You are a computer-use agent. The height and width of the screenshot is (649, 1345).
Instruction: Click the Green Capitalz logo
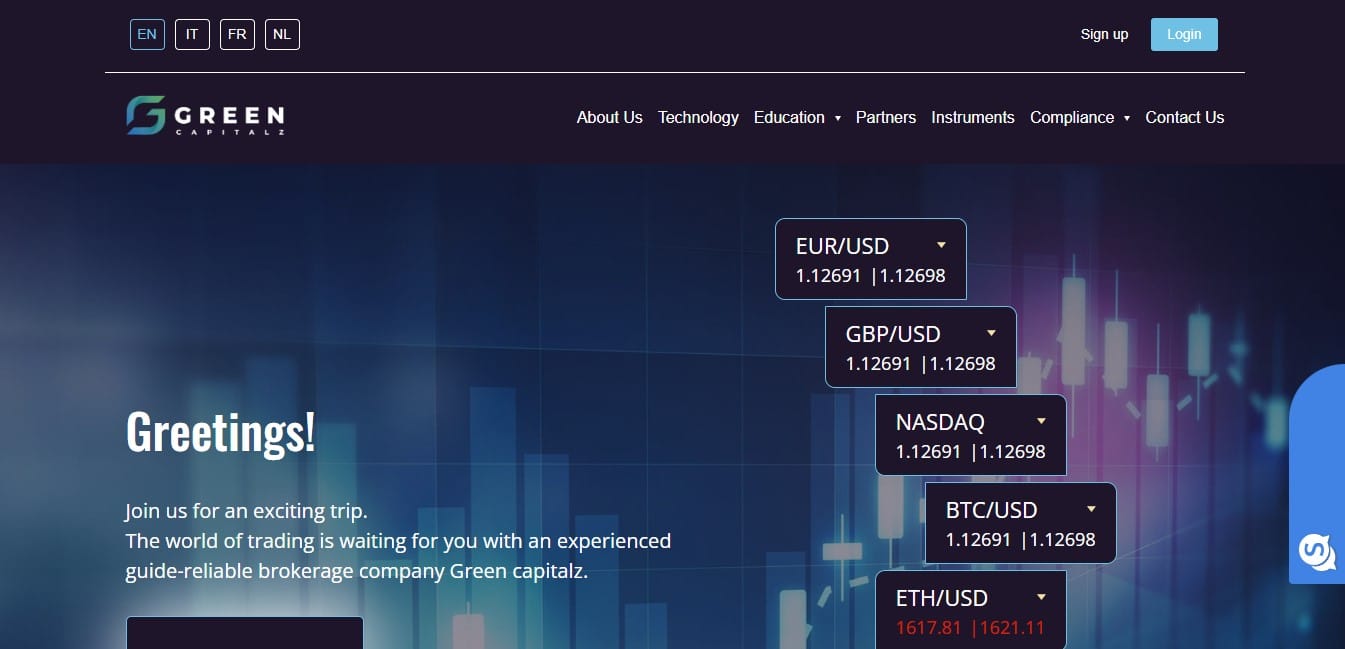[205, 116]
